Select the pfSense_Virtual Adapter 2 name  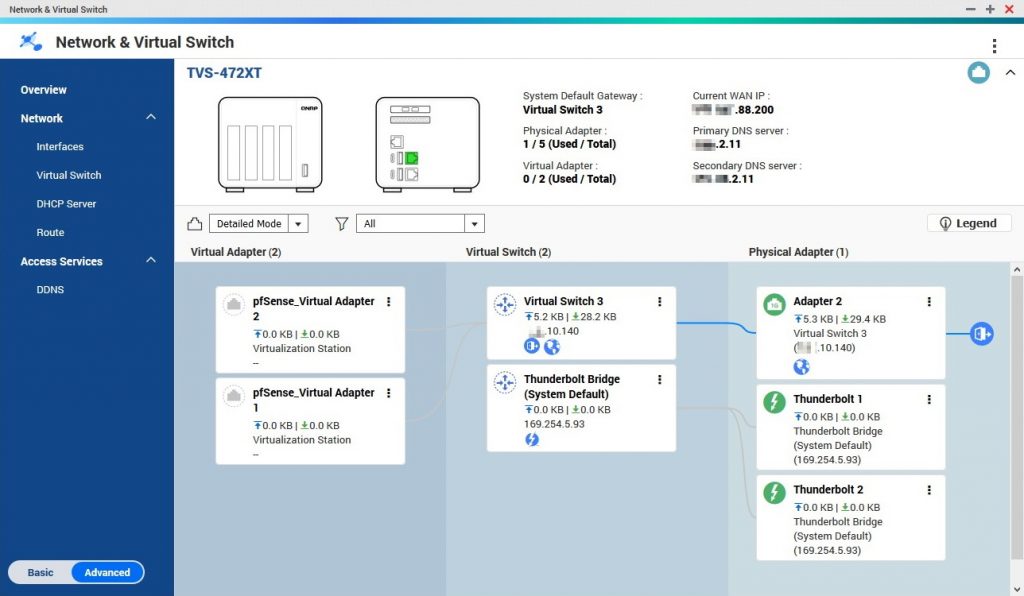pyautogui.click(x=313, y=309)
